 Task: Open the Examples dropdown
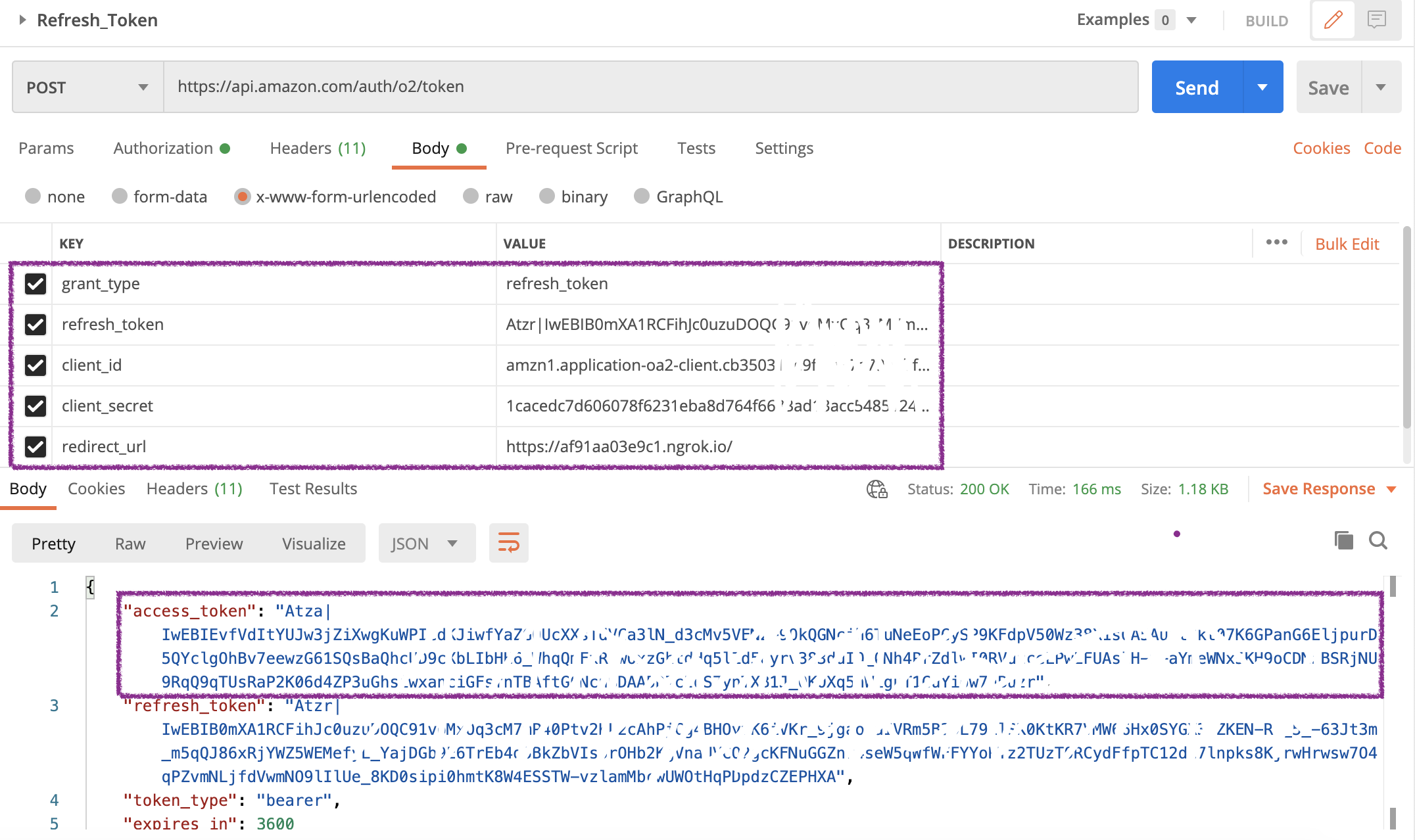[x=1191, y=20]
